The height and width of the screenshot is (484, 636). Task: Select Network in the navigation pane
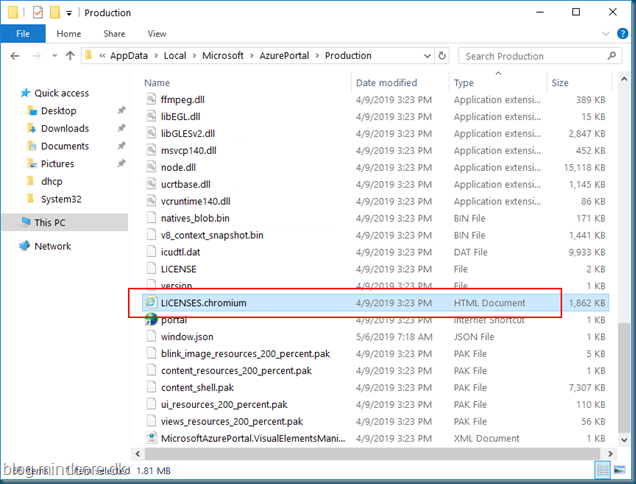52,246
